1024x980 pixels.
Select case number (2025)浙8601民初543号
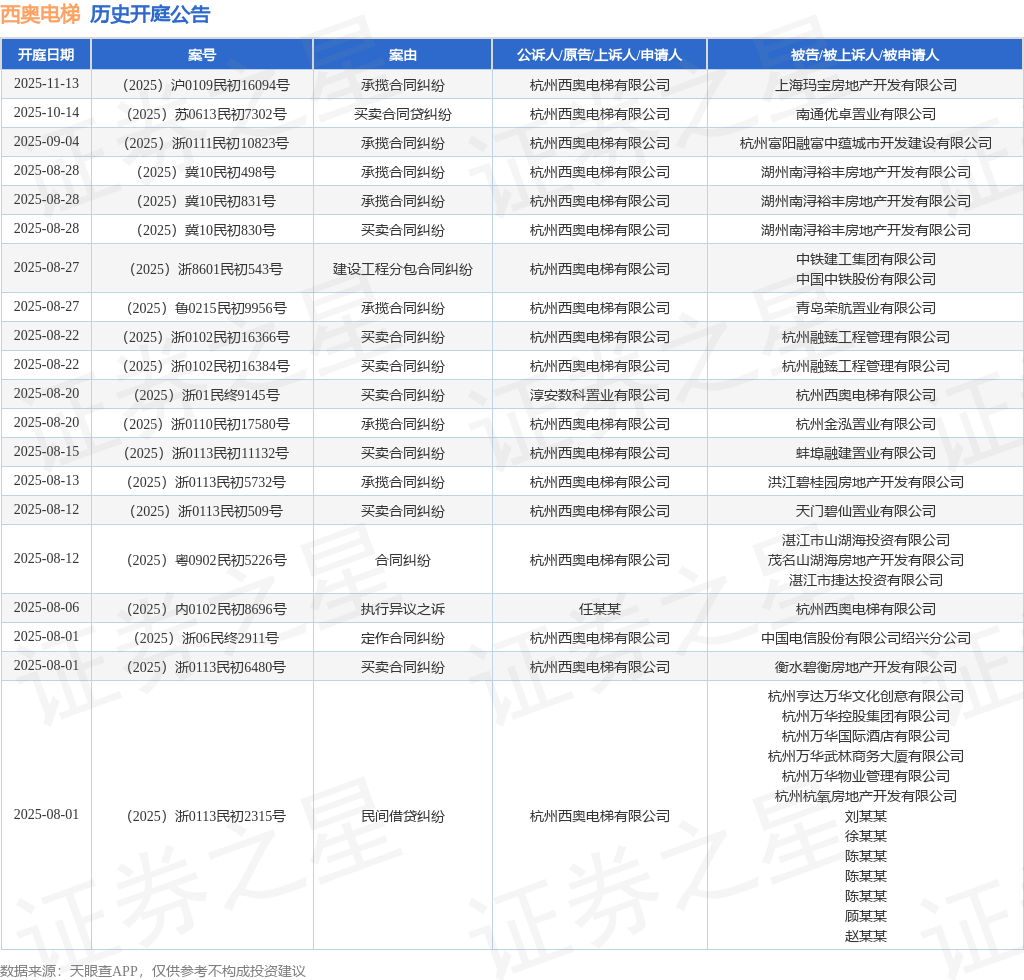(206, 269)
